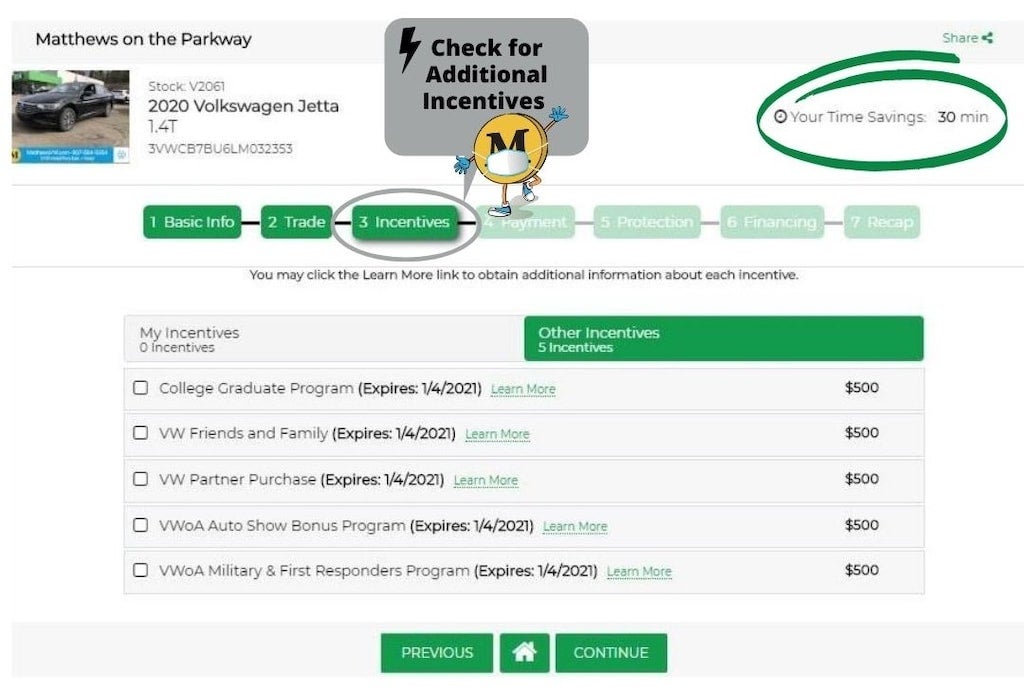Open step 2 Trade
This screenshot has width=1024, height=691.
pyautogui.click(x=295, y=222)
